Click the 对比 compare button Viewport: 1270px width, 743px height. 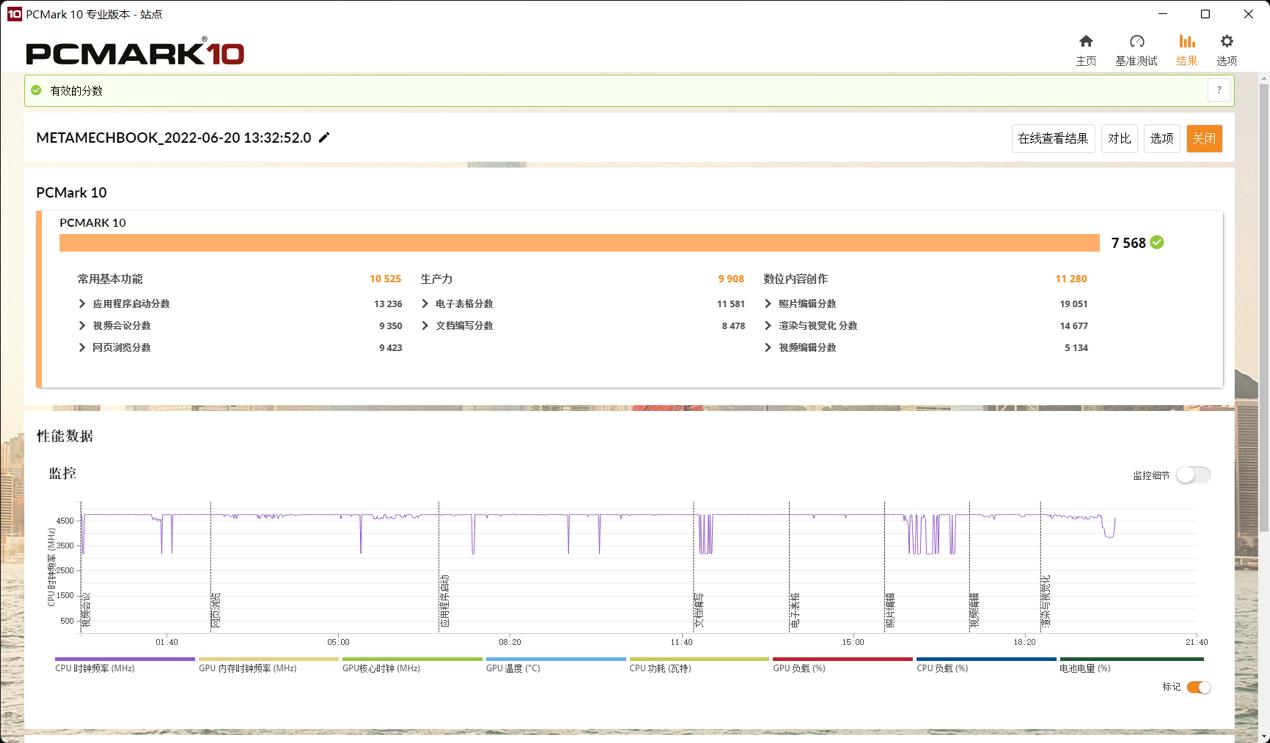coord(1119,139)
